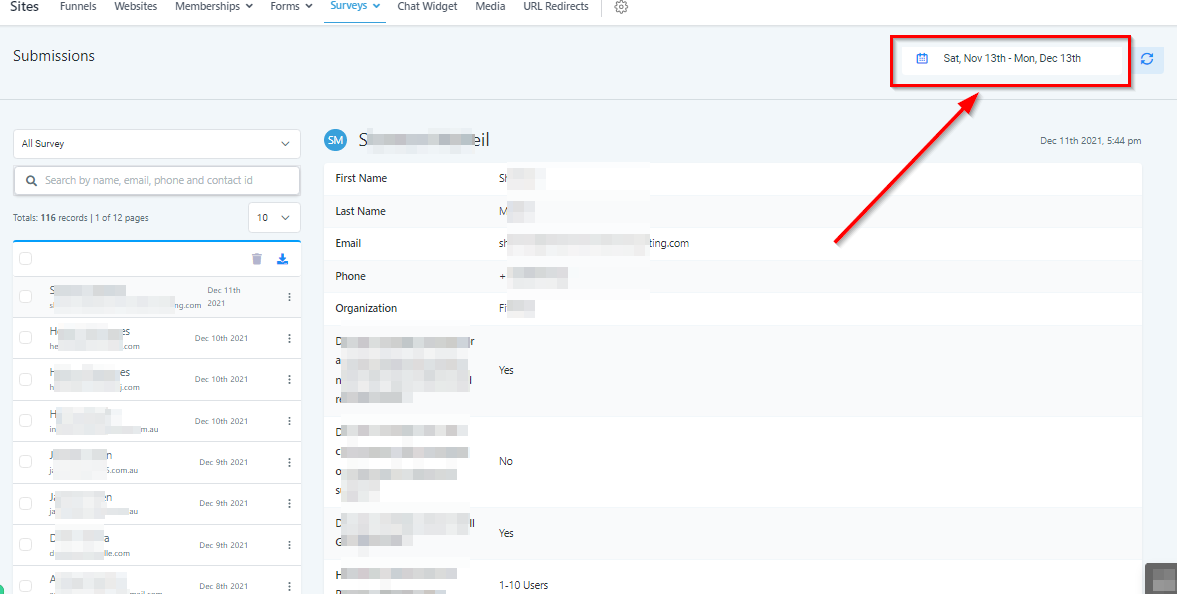
Task: Check the Dec 11th 2021 submission checkbox
Action: click(26, 297)
